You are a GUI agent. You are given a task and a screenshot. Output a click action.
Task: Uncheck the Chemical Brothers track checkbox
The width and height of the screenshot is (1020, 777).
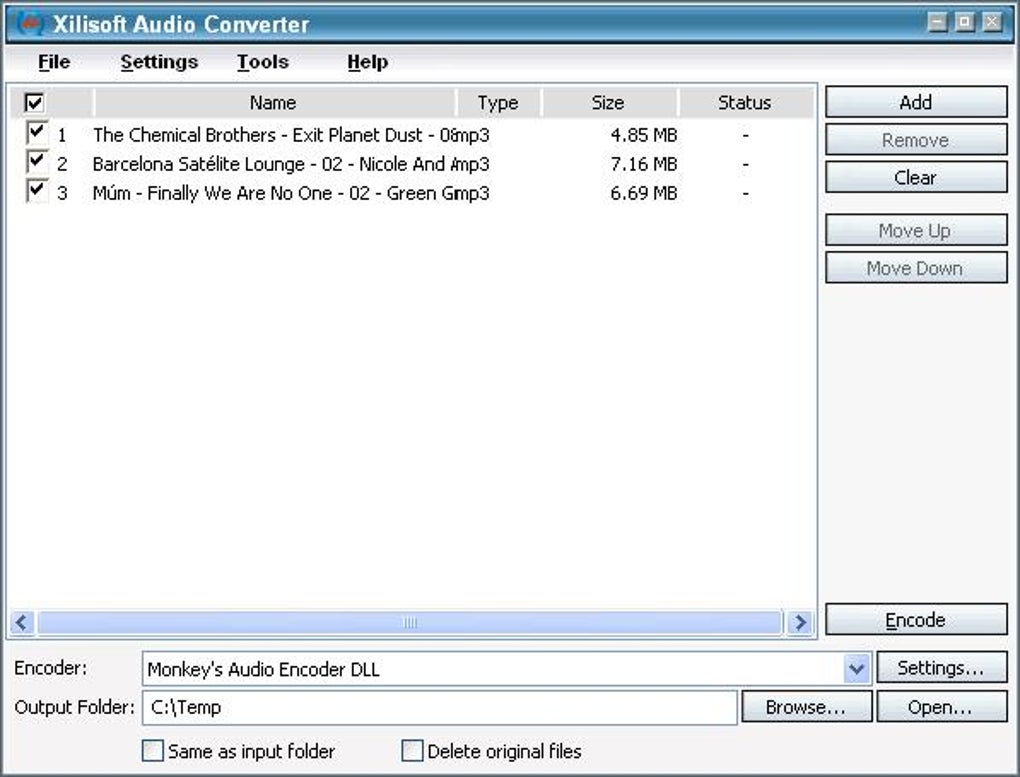click(36, 133)
